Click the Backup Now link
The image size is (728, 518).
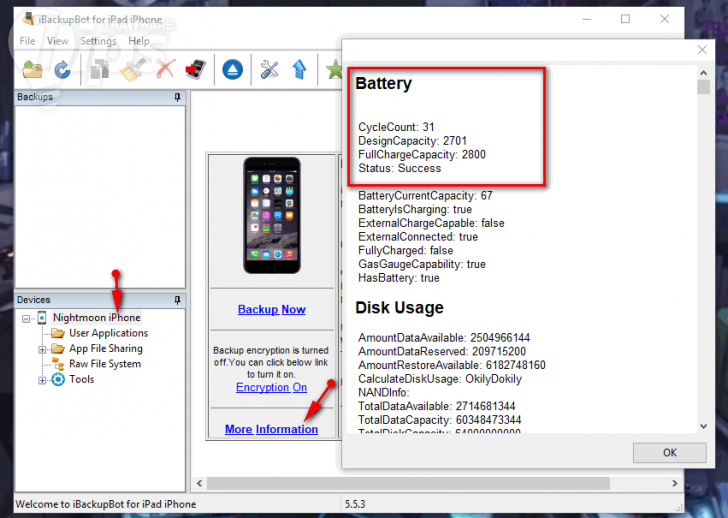click(x=272, y=310)
